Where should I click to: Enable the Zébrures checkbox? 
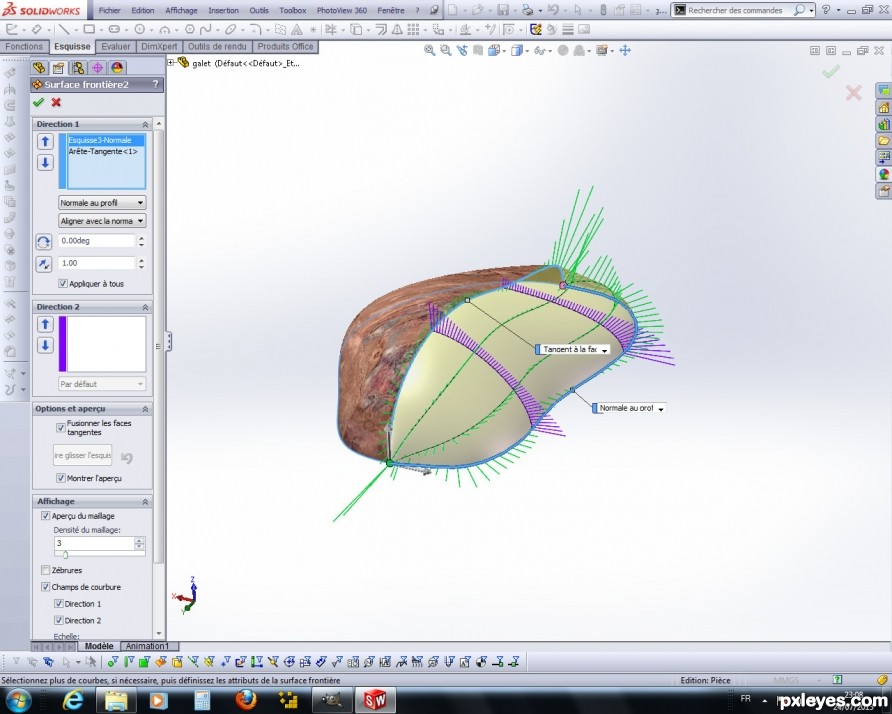click(46, 570)
